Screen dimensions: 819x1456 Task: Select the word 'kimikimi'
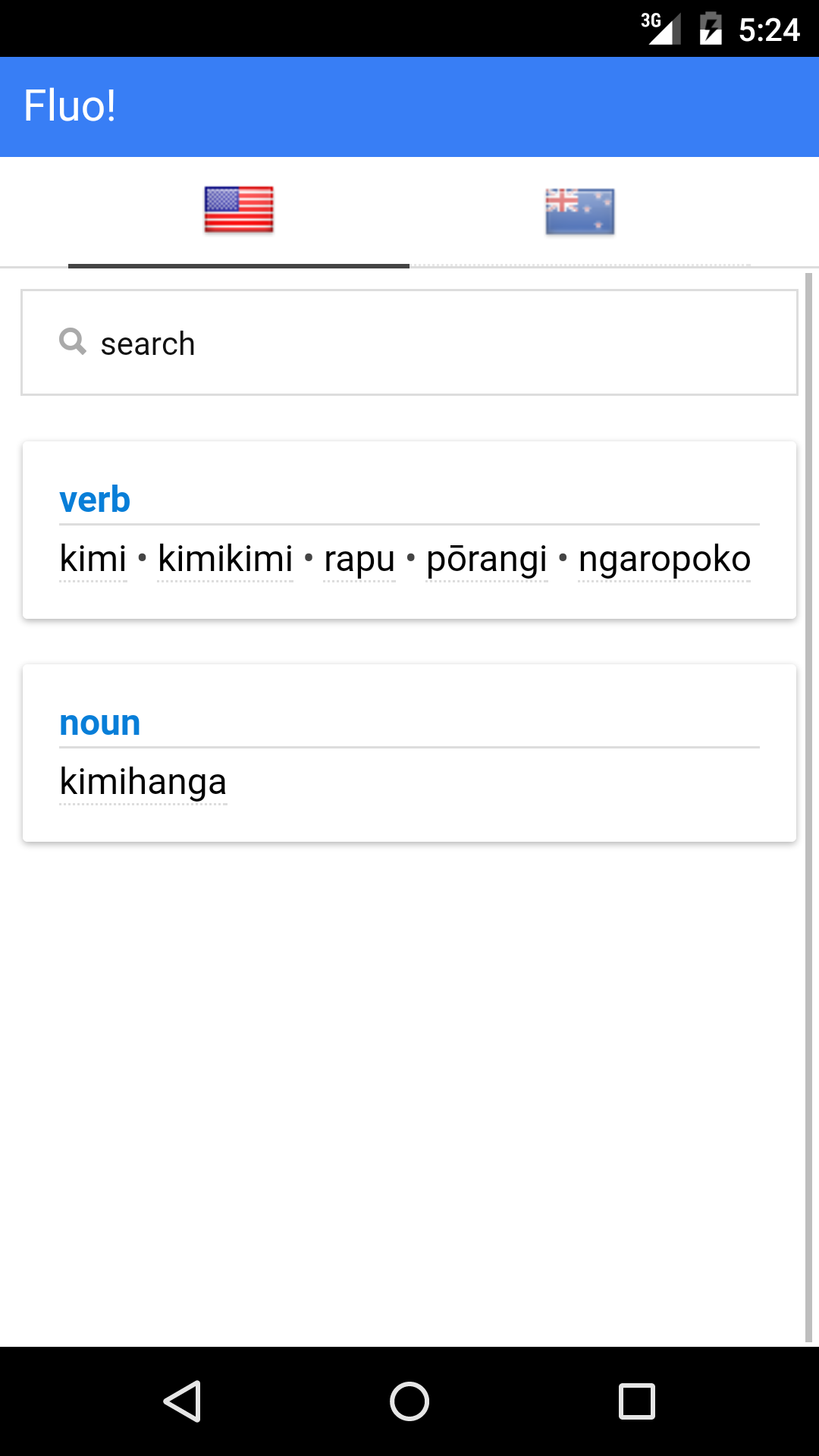pyautogui.click(x=225, y=557)
